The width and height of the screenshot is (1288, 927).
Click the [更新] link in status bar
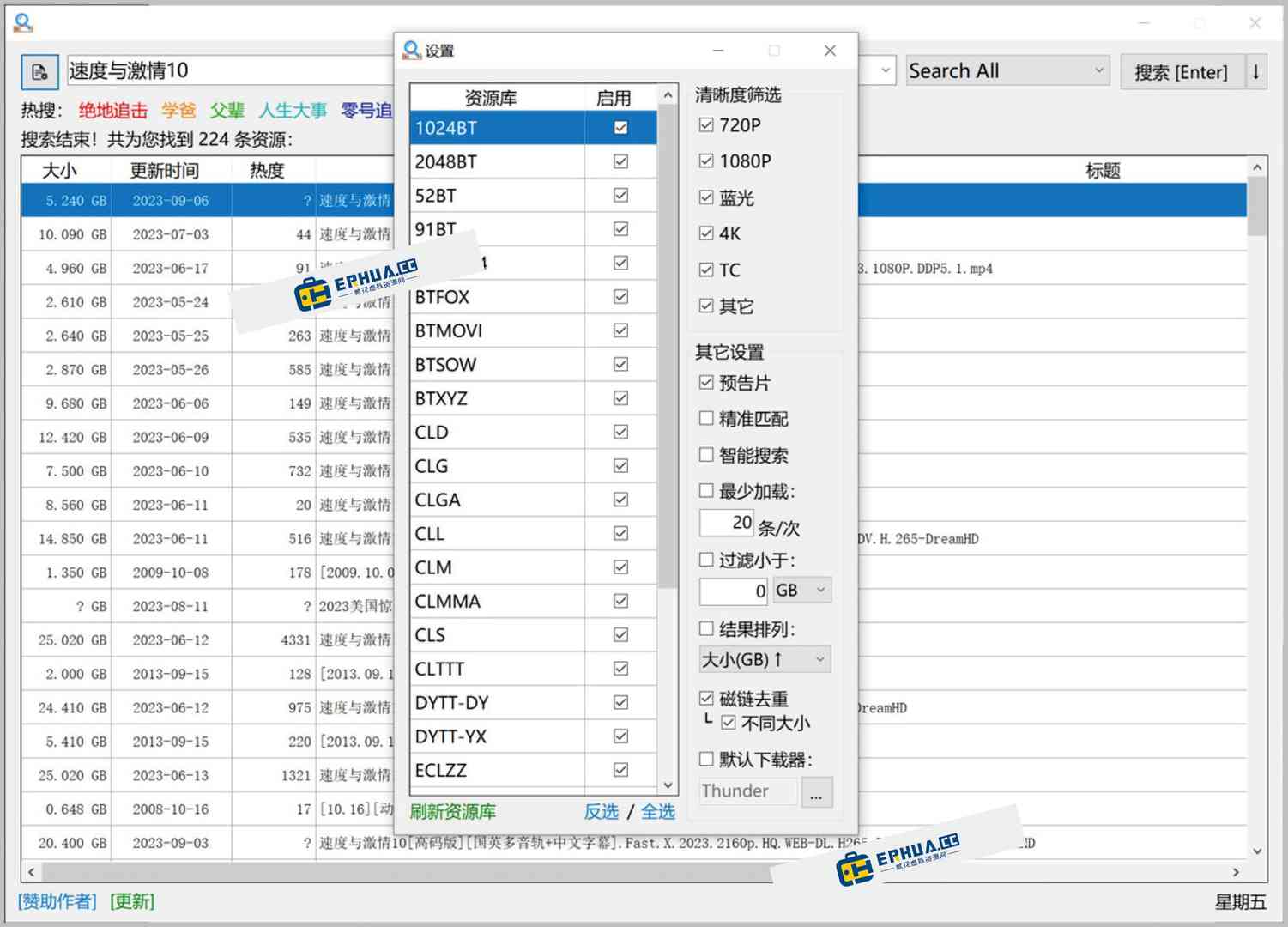tap(130, 900)
